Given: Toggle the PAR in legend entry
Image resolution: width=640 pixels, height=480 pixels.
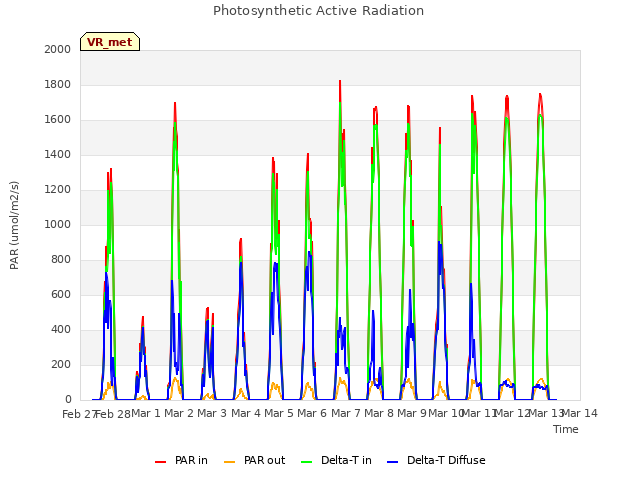Looking at the screenshot, I should [181, 460].
